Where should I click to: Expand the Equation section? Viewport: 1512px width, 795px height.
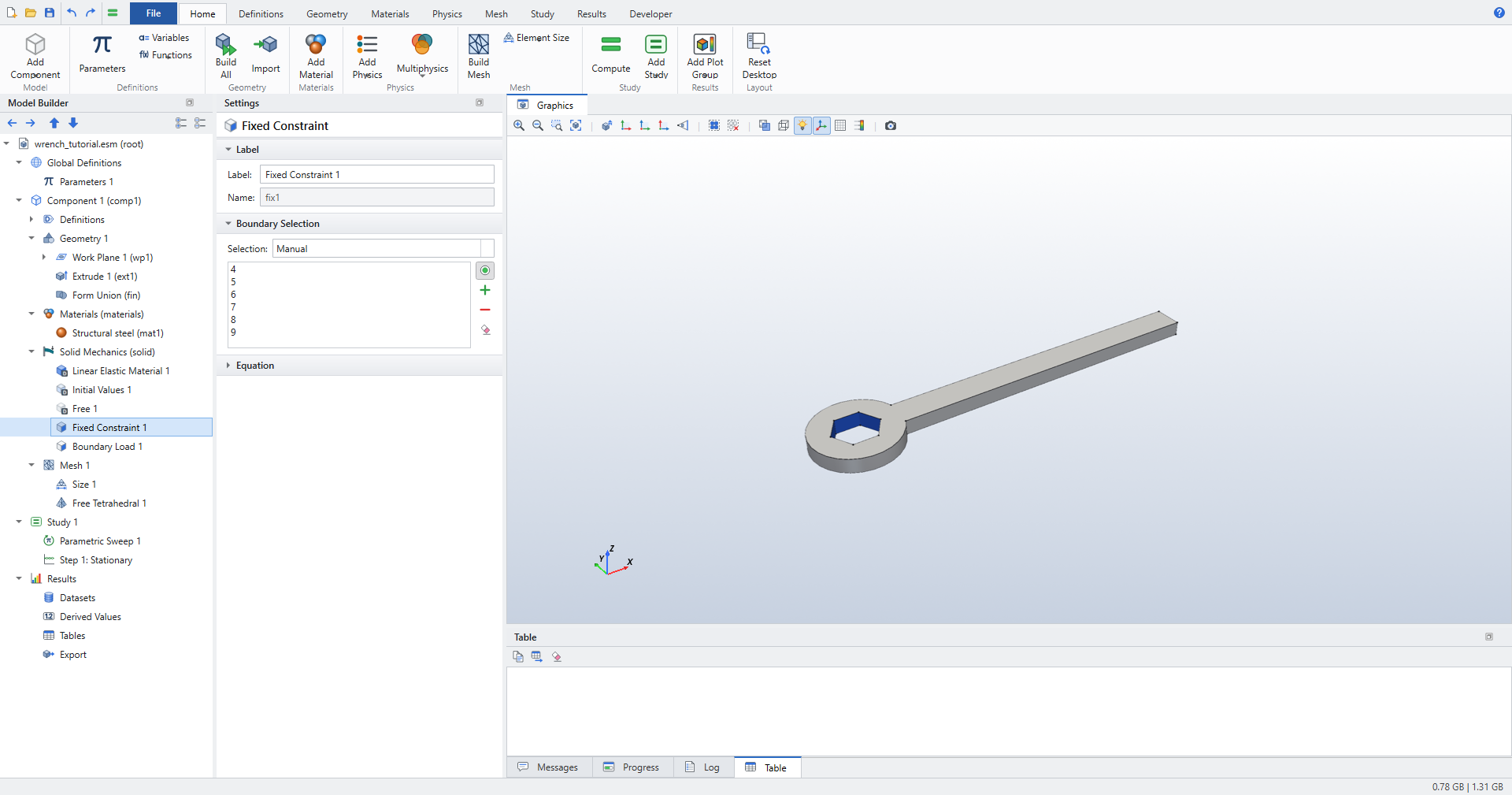click(x=228, y=366)
